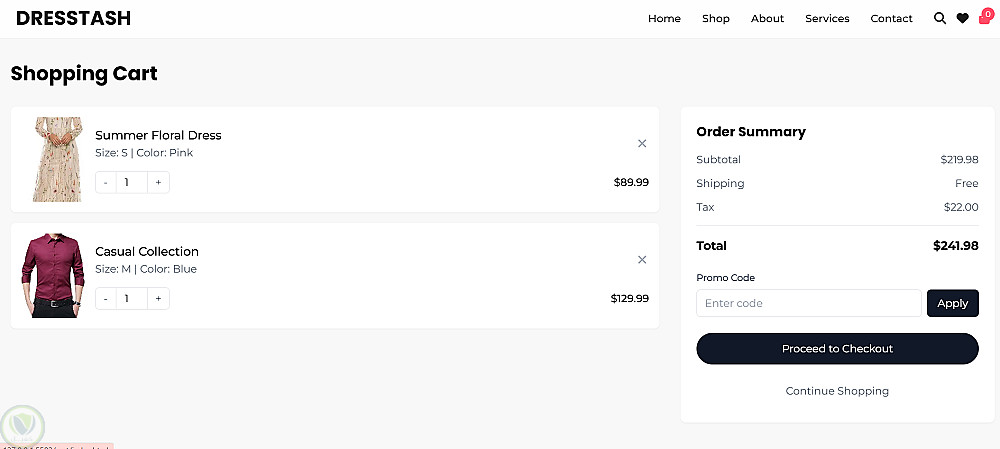1000x449 pixels.
Task: Click the DRESSTASH logo
Action: click(73, 18)
